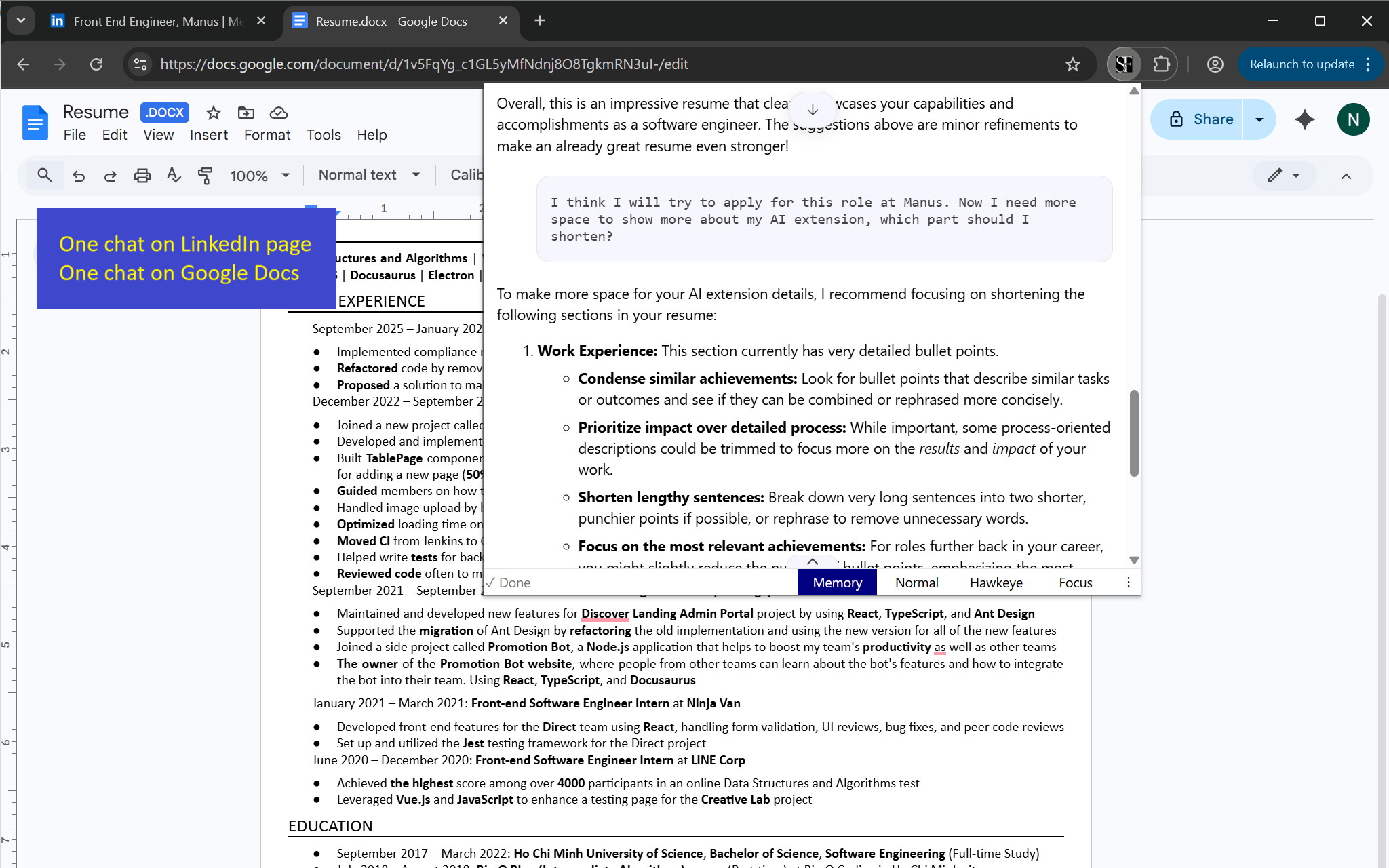Click the down arrow to scroll the AI panel

[813, 109]
